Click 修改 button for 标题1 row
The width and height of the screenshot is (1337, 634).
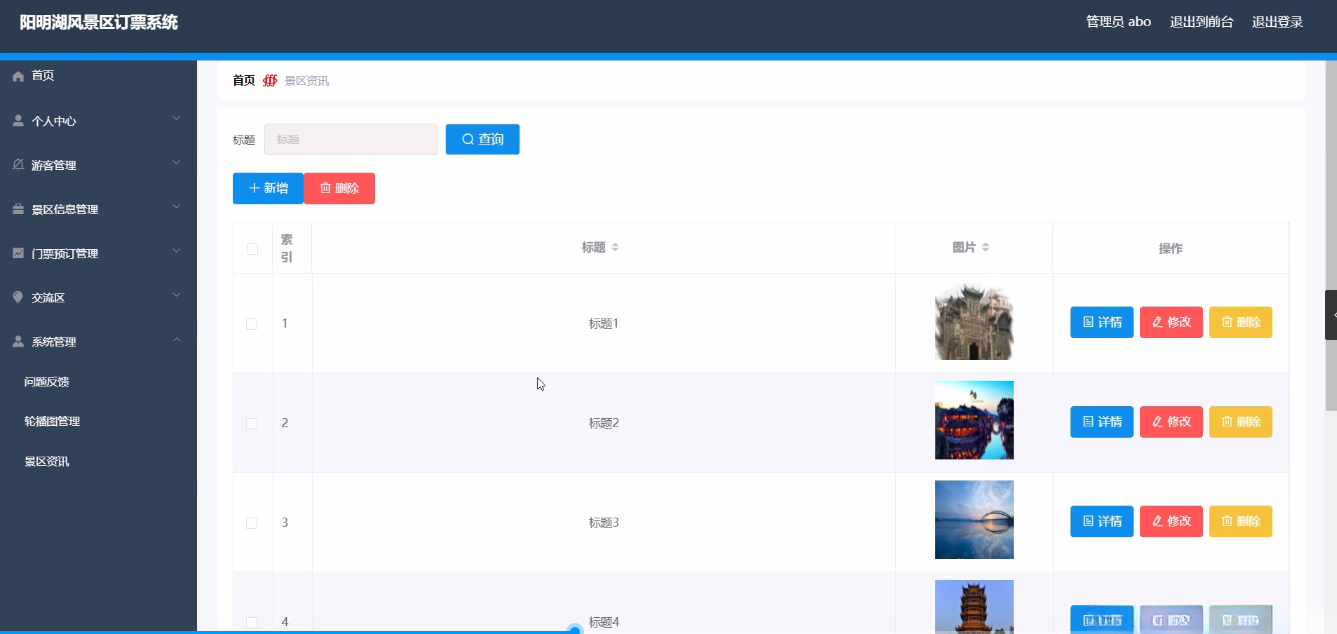[1171, 322]
